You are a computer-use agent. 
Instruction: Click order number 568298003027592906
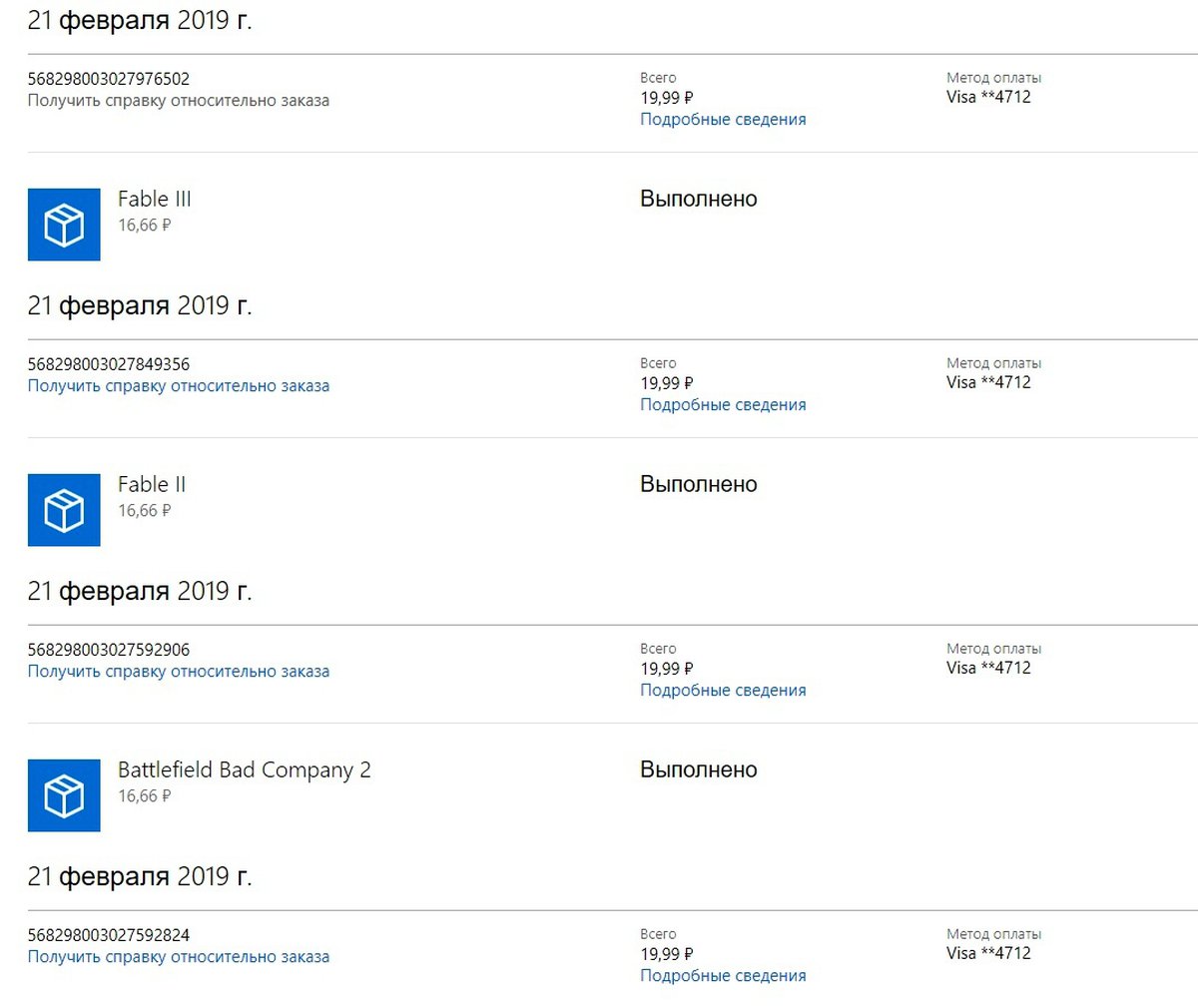click(109, 650)
